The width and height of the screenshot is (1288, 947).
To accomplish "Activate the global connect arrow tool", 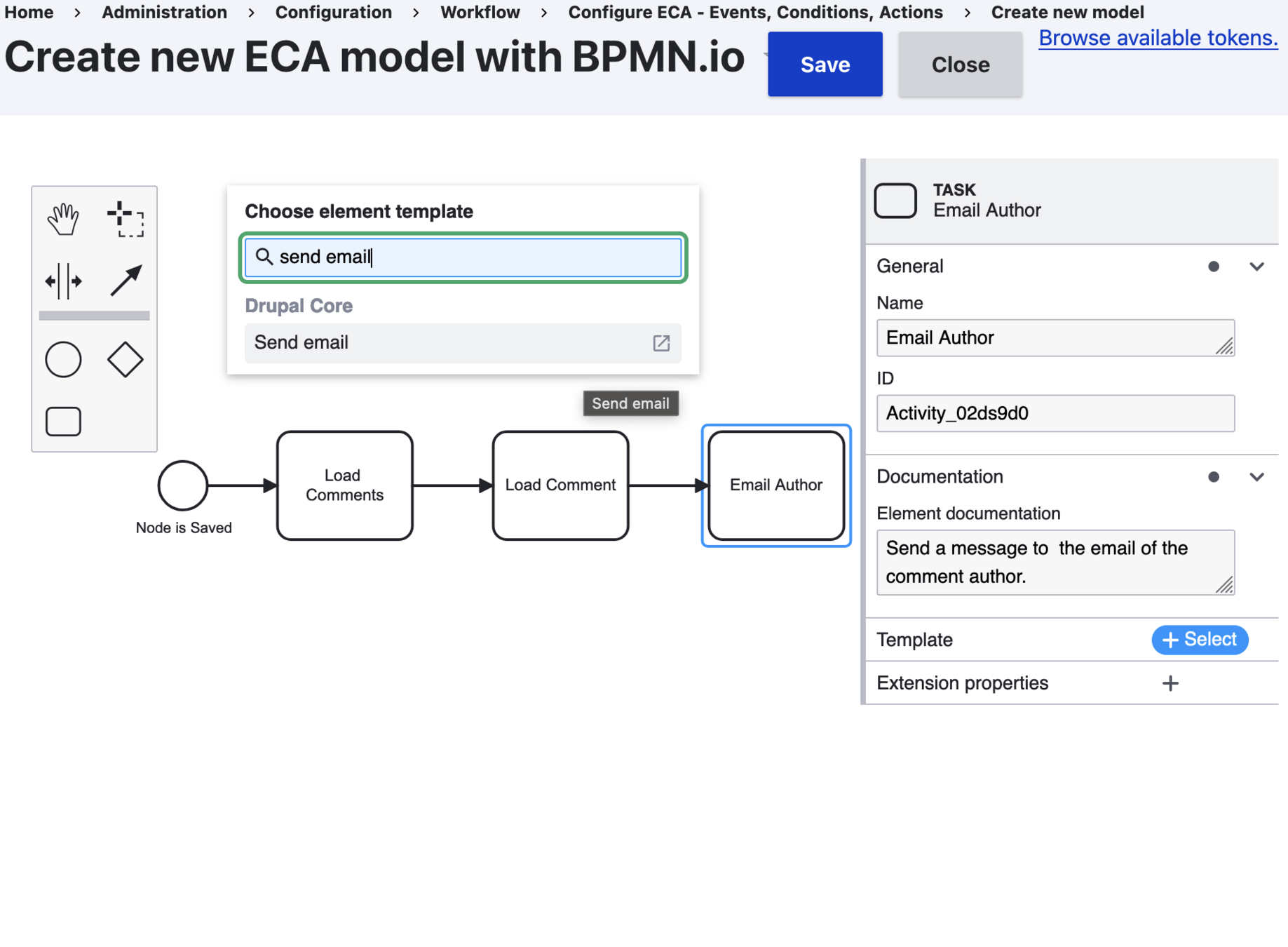I will pyautogui.click(x=126, y=281).
